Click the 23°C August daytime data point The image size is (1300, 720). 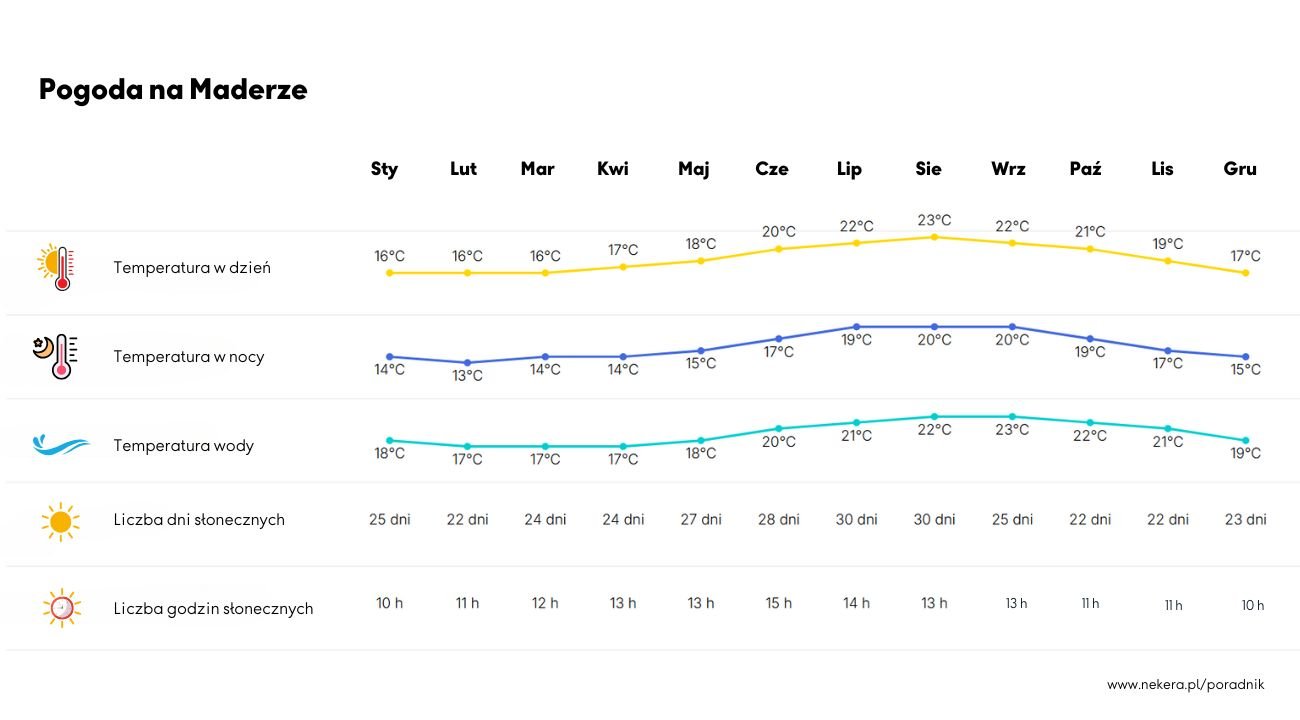[934, 237]
